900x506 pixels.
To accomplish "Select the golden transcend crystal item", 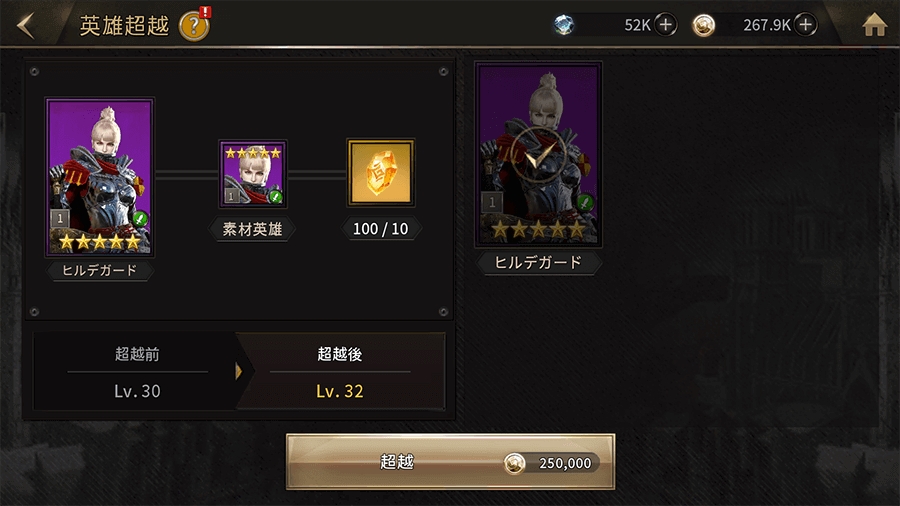I will [x=381, y=173].
